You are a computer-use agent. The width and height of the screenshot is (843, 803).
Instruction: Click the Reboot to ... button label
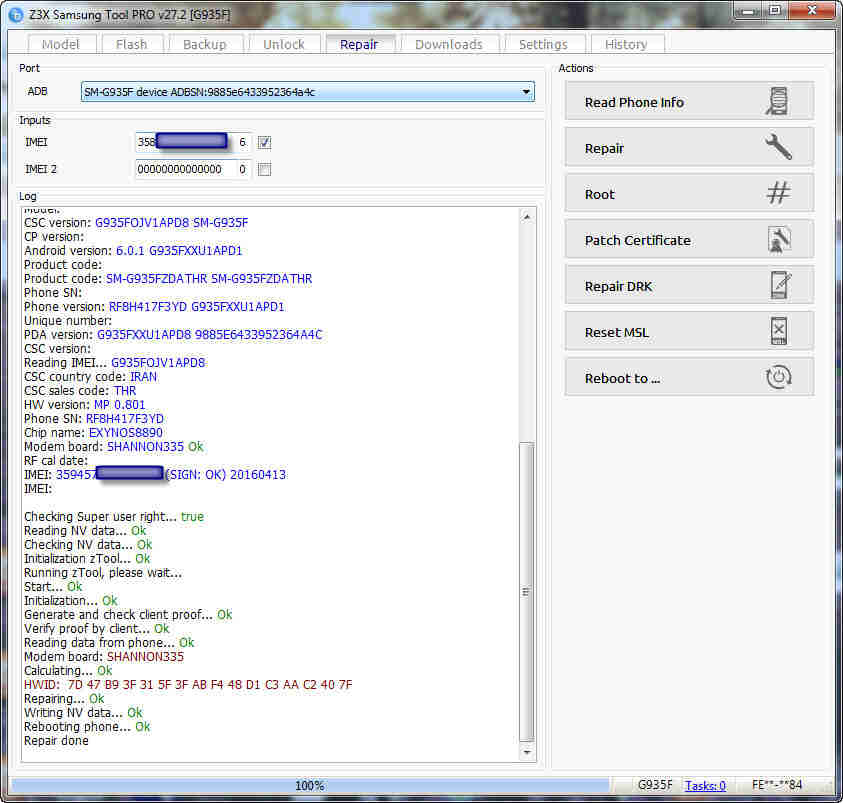(622, 378)
